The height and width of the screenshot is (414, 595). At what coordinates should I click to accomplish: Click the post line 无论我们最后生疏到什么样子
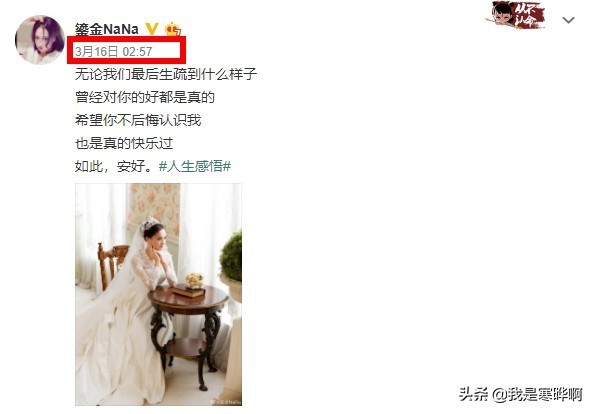[166, 74]
